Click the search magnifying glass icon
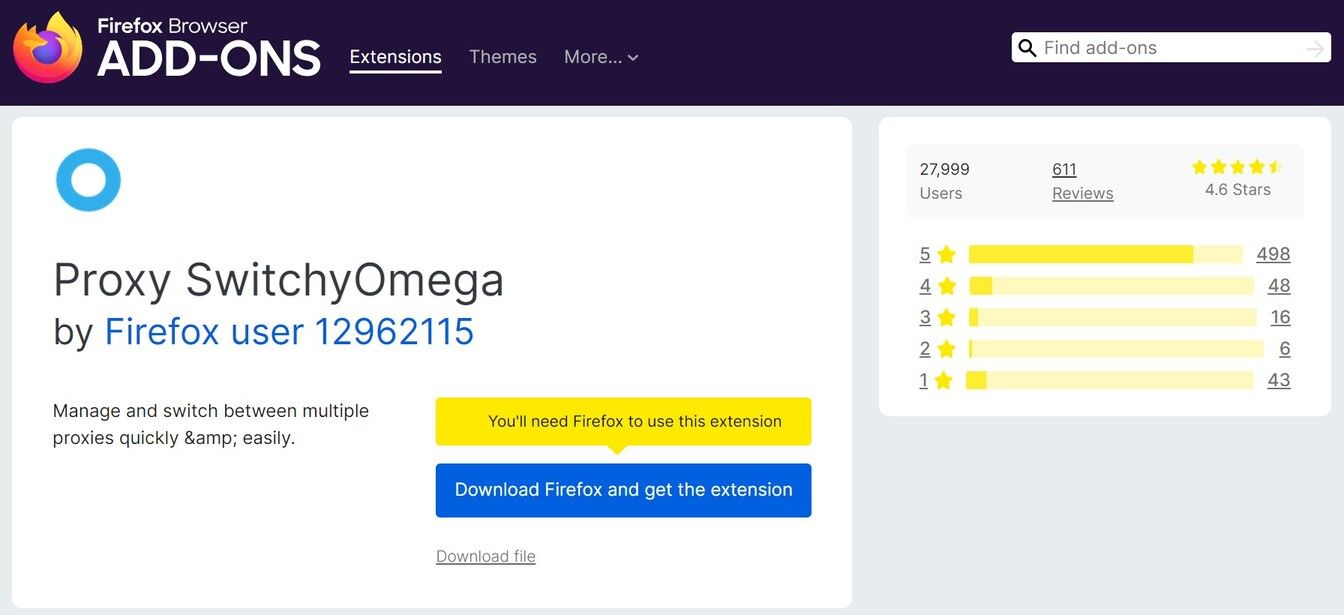The height and width of the screenshot is (615, 1344). 1027,48
